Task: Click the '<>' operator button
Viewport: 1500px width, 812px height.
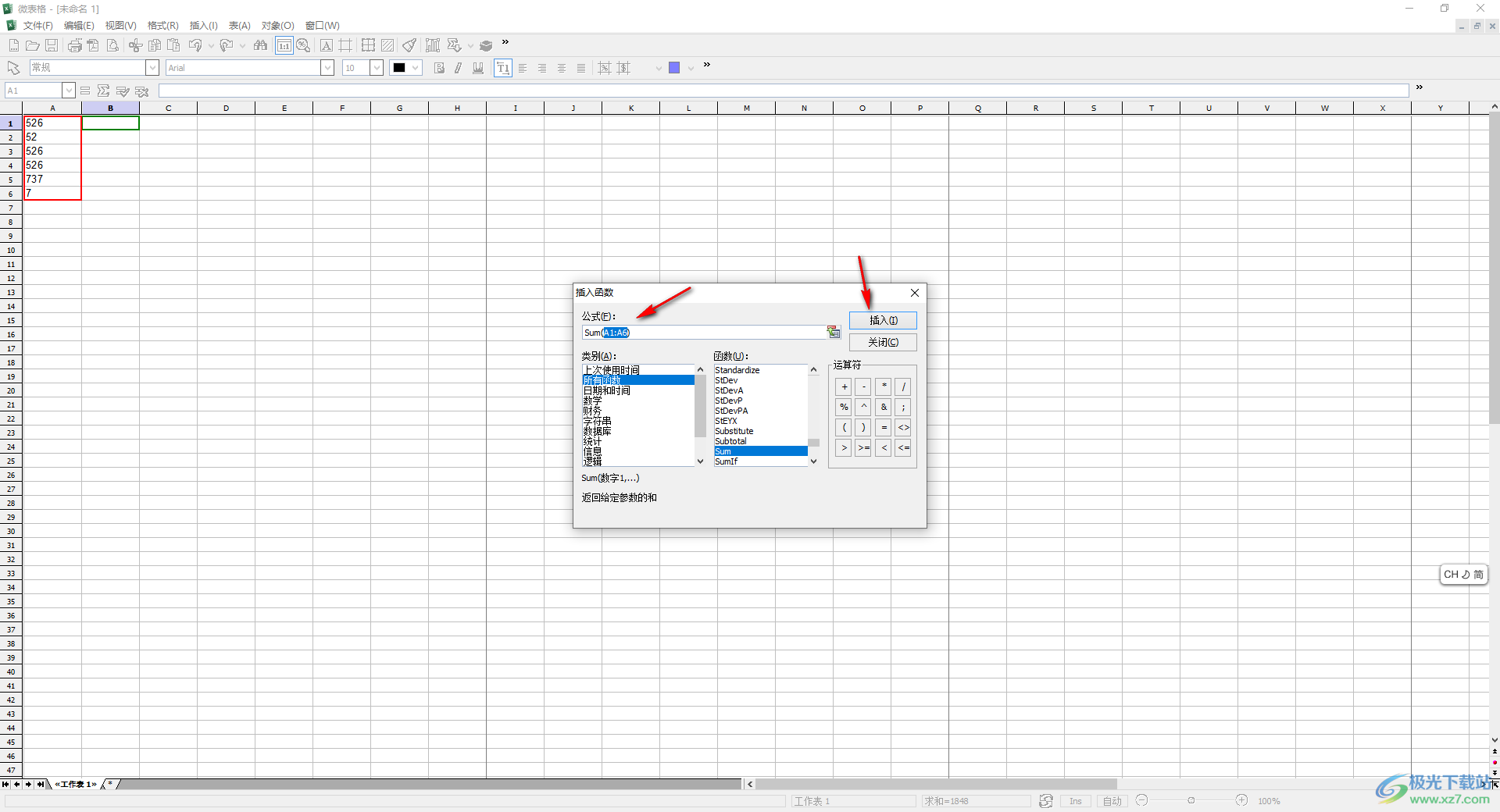Action: (903, 428)
